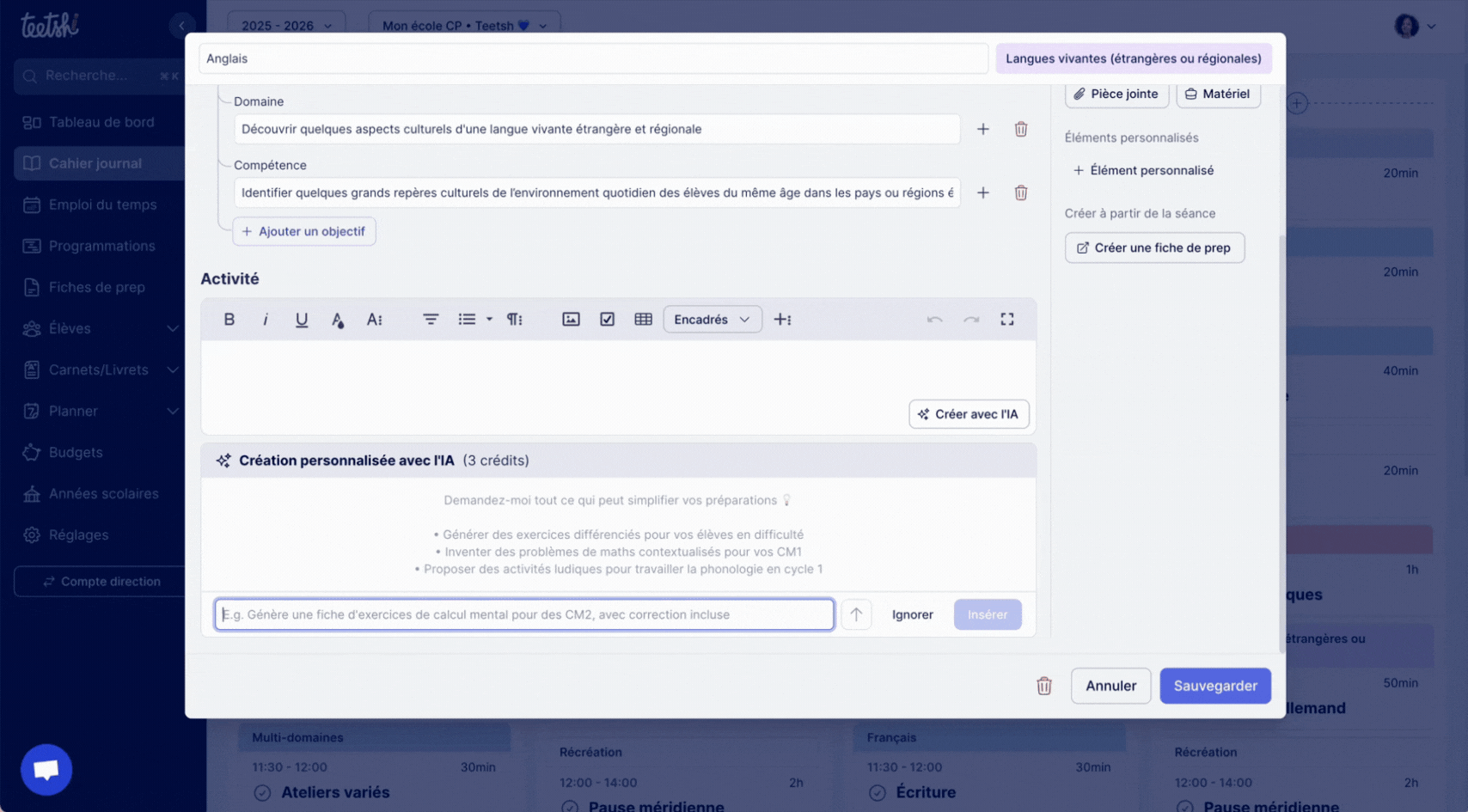This screenshot has width=1468, height=812.
Task: Click the red trash icon beside Annuler
Action: (x=1043, y=687)
